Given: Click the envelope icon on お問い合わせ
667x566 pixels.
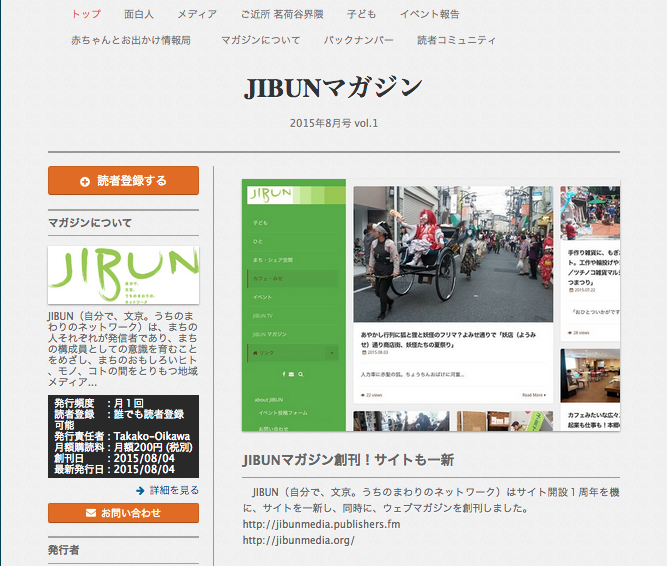Looking at the screenshot, I should (88, 513).
